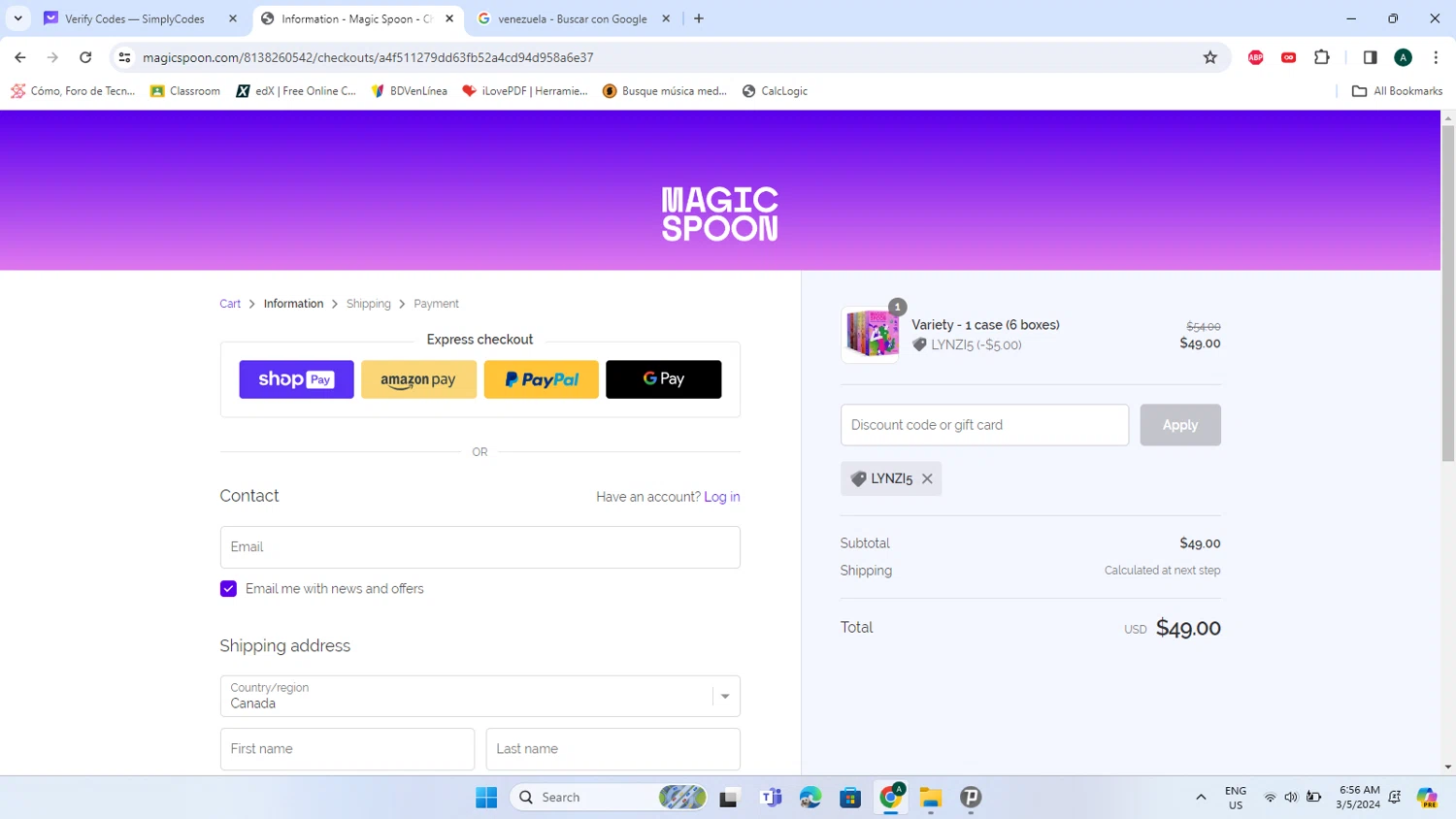Click the Shipping breadcrumb step
The width and height of the screenshot is (1456, 819).
(369, 304)
